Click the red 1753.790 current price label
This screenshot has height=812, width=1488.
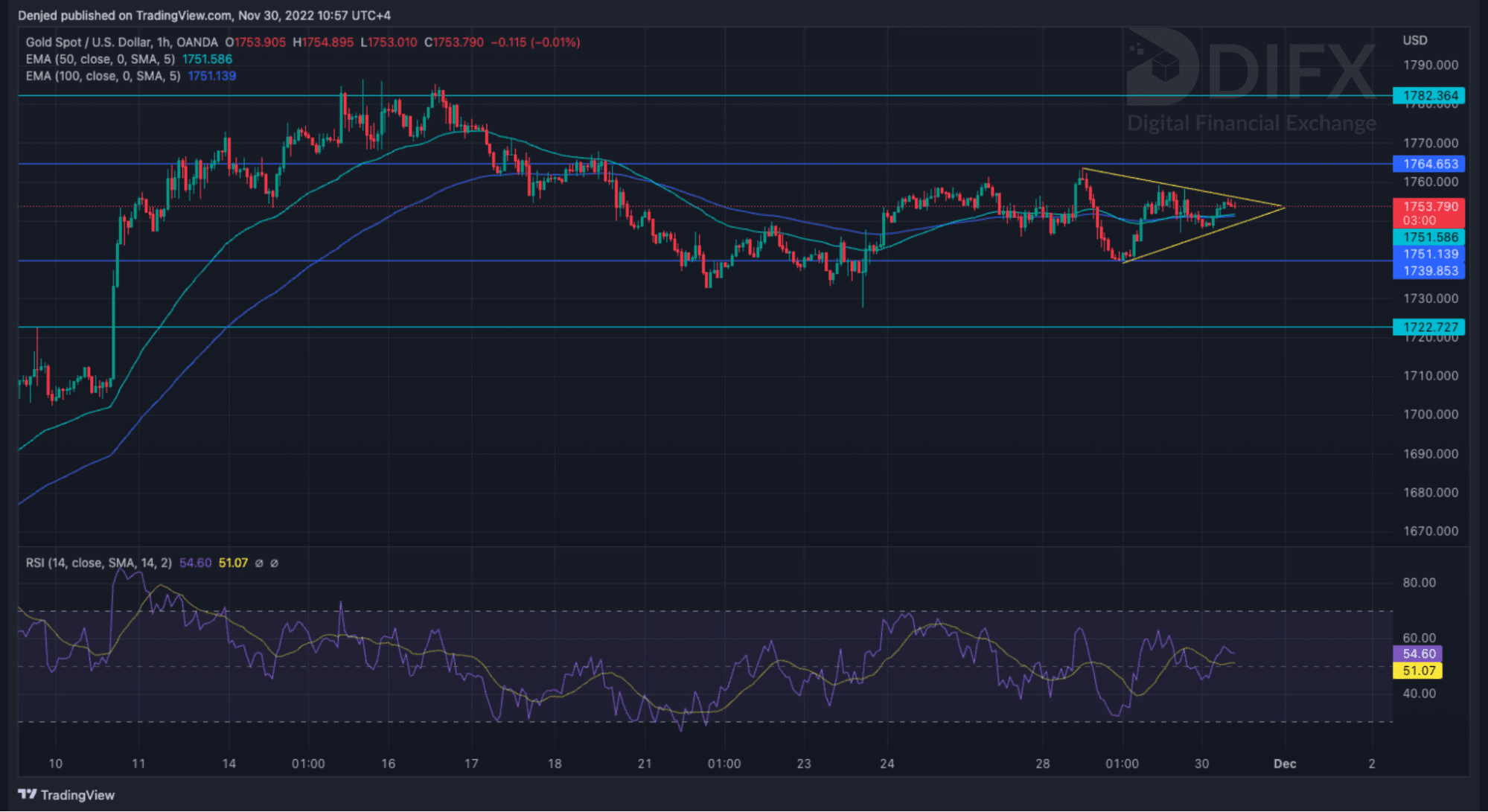click(1429, 212)
